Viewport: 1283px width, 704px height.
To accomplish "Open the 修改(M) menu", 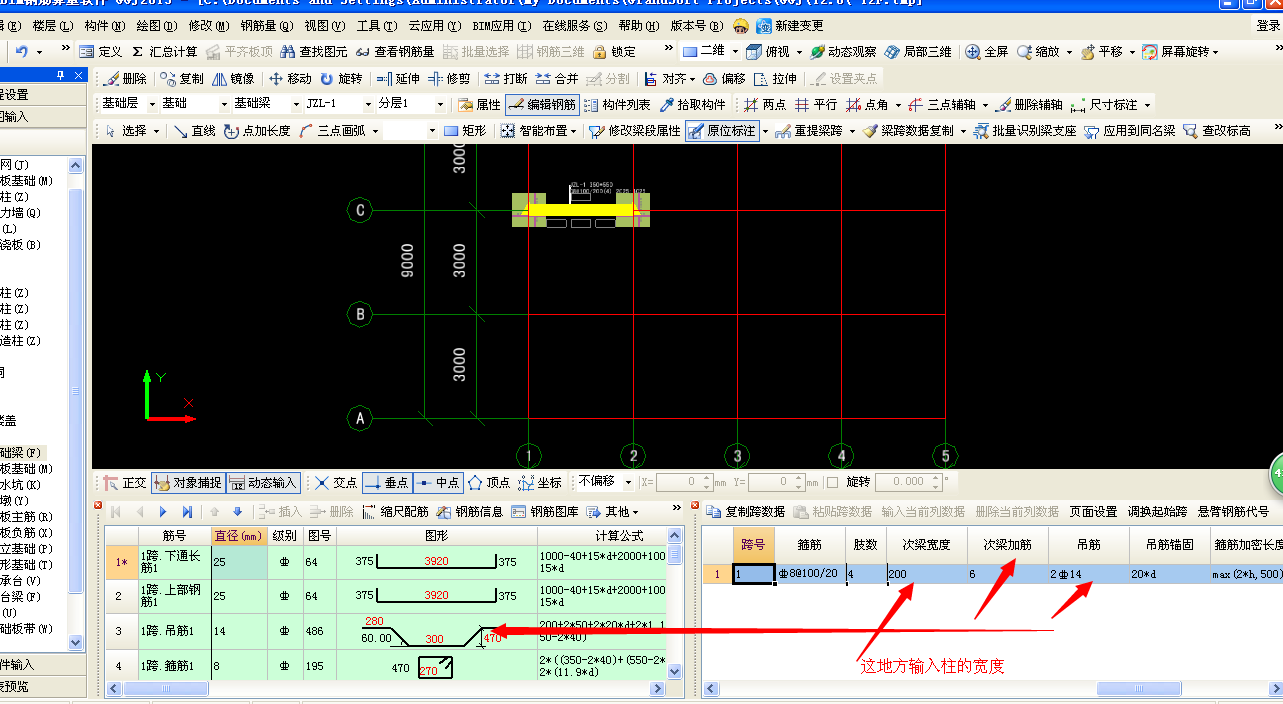I will coord(208,25).
